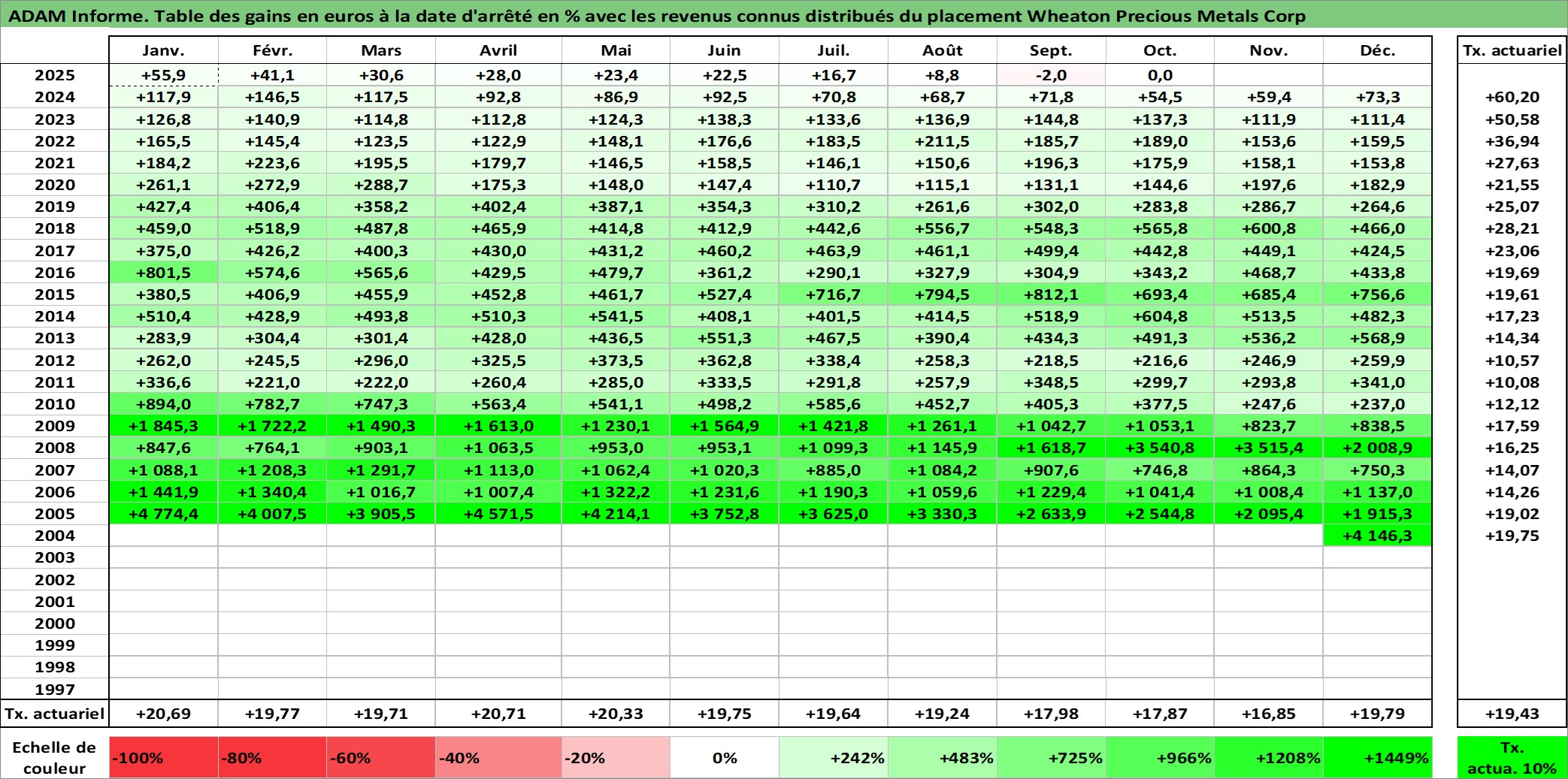Click the cell showing +600,8
Viewport: 1568px width, 779px height.
[1269, 228]
